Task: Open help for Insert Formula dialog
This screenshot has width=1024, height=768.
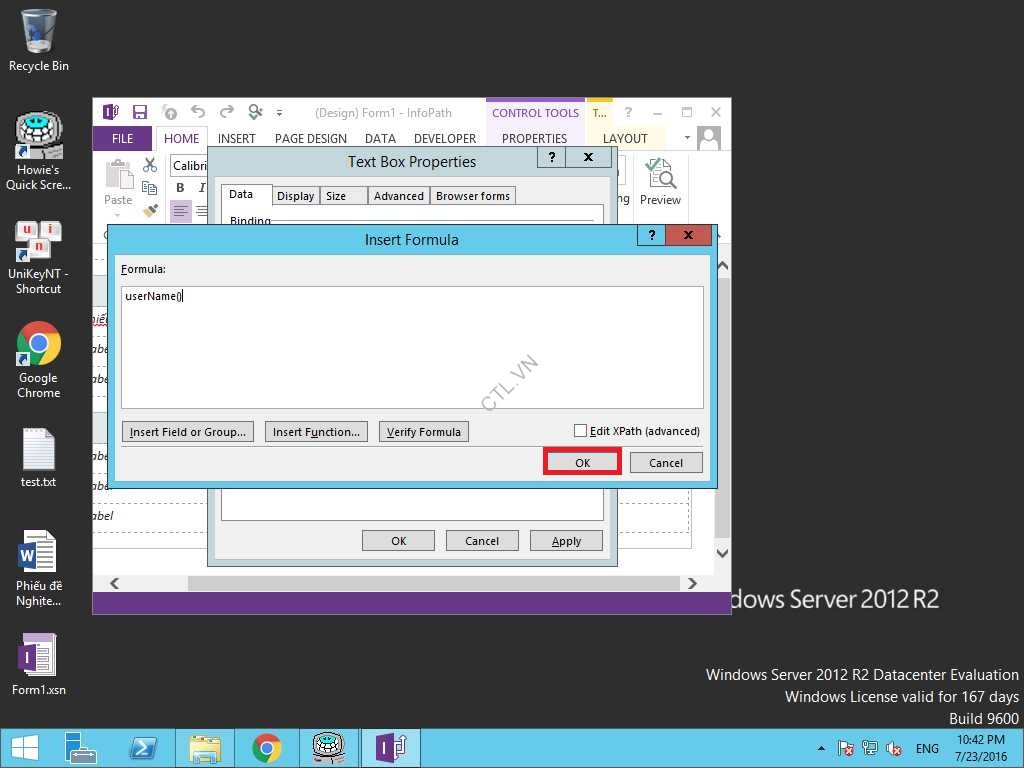Action: click(x=651, y=235)
